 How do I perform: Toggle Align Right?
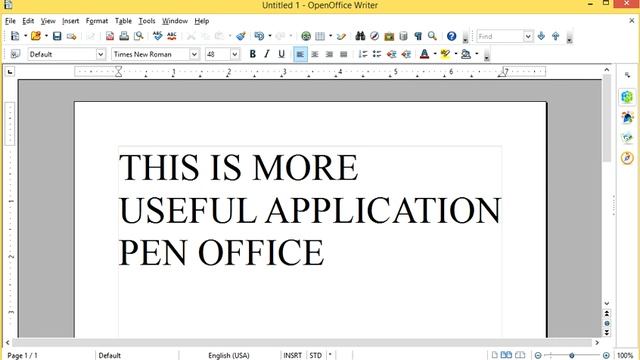tap(329, 54)
